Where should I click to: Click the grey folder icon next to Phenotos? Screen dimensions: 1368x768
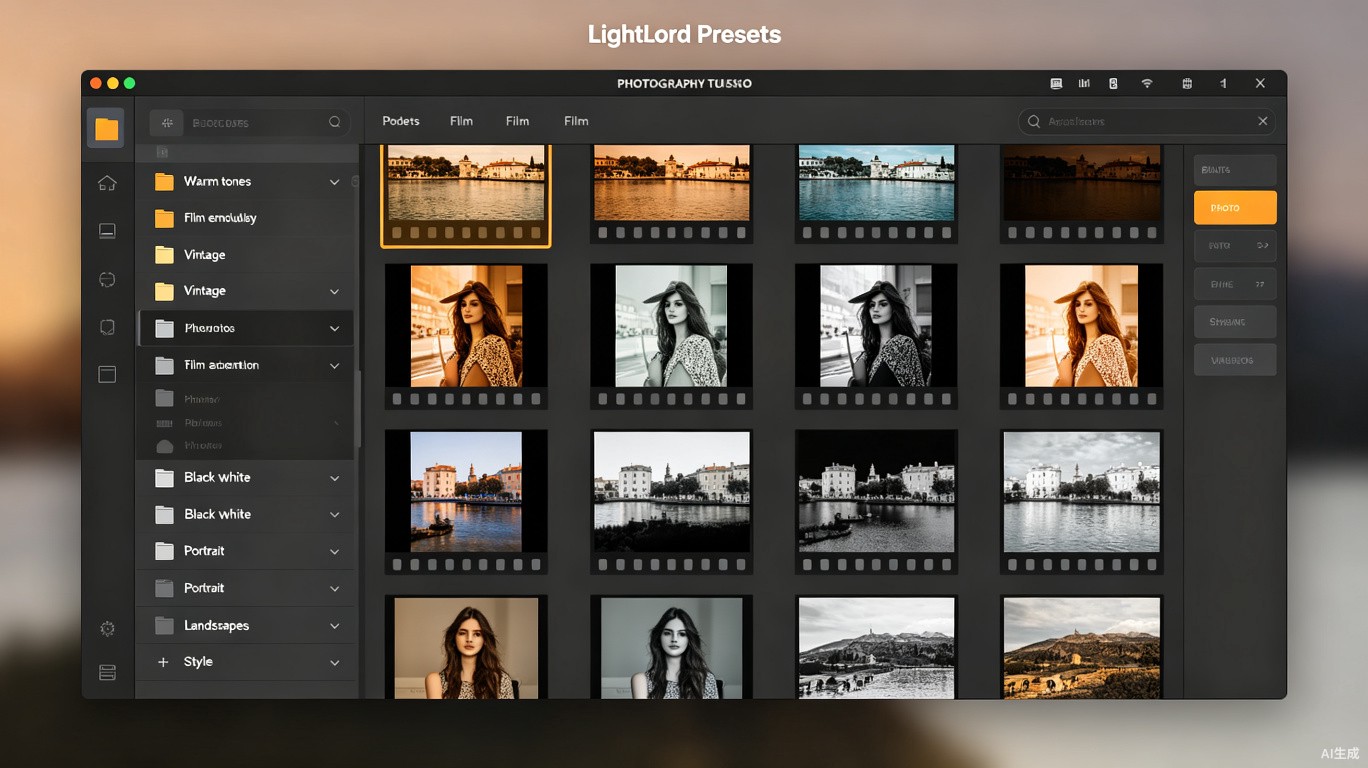(x=165, y=328)
